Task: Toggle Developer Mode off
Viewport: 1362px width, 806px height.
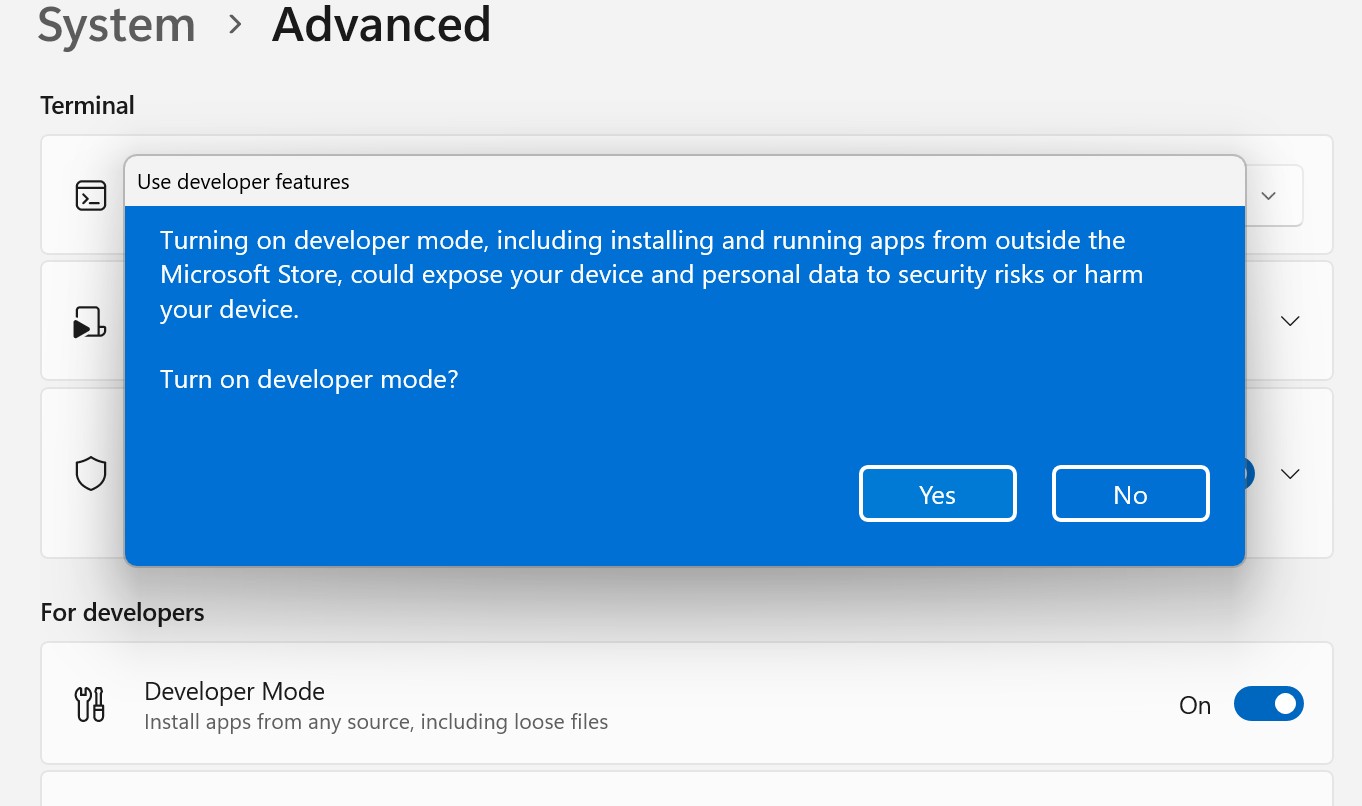Action: (1268, 704)
